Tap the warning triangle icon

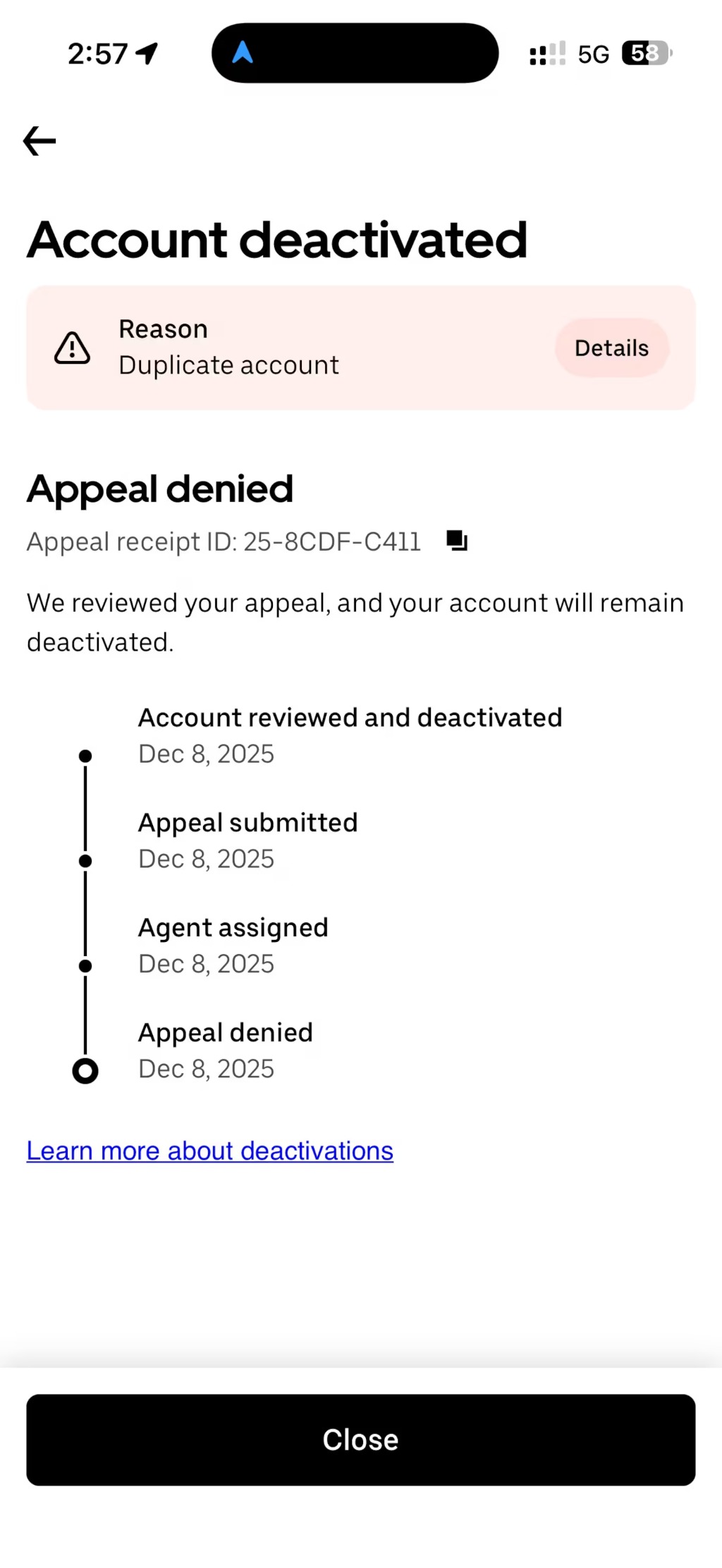72,348
